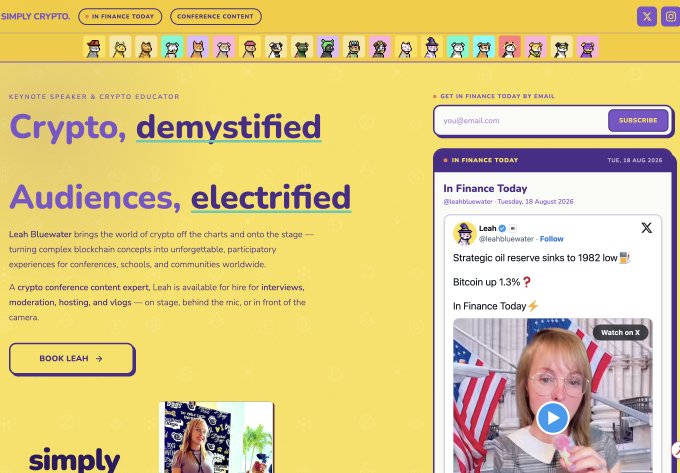Click the In Finance Today card heading

[x=485, y=188]
